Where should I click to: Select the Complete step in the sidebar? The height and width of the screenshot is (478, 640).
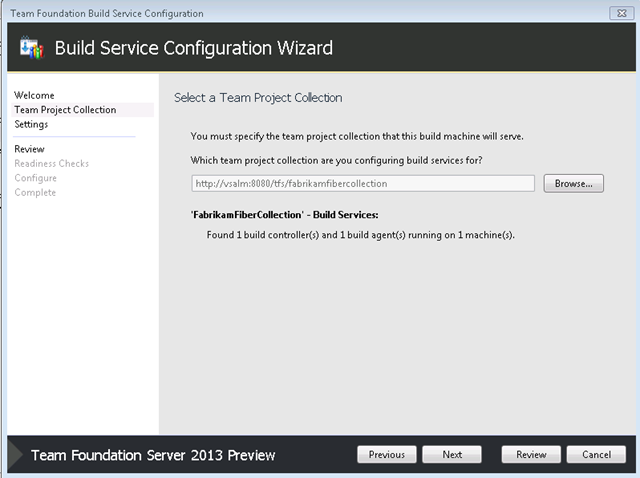pyautogui.click(x=35, y=192)
